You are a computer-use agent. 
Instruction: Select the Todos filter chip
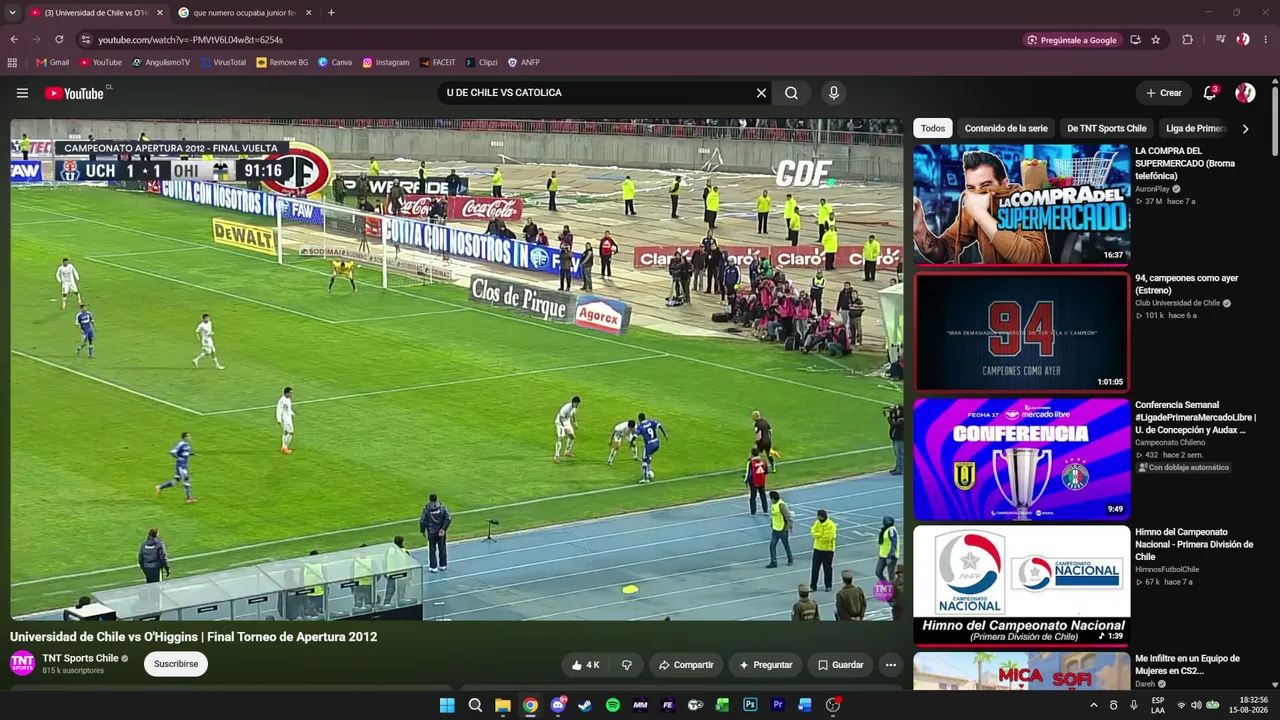tap(933, 128)
